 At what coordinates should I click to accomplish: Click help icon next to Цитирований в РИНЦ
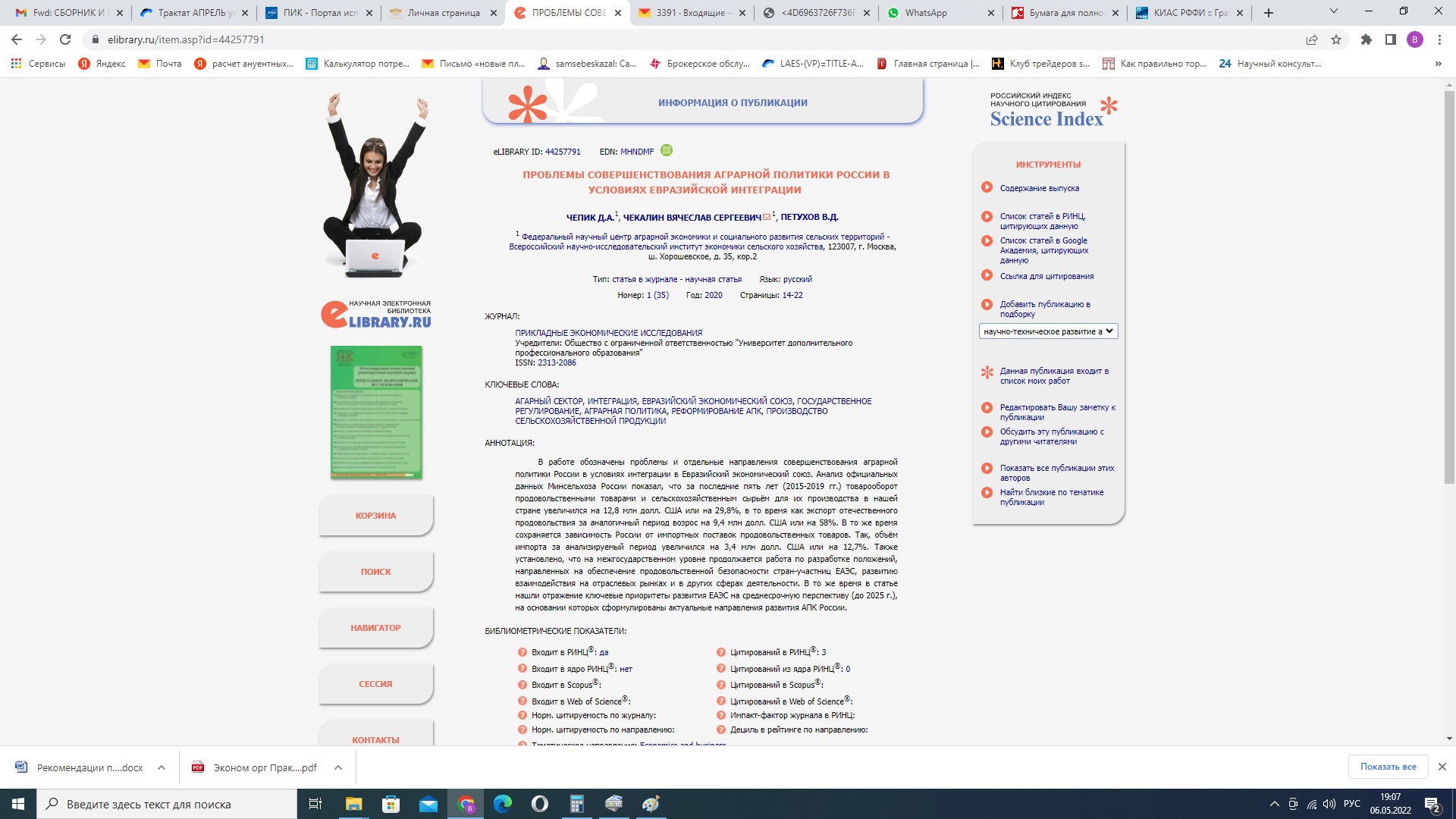[x=721, y=652]
